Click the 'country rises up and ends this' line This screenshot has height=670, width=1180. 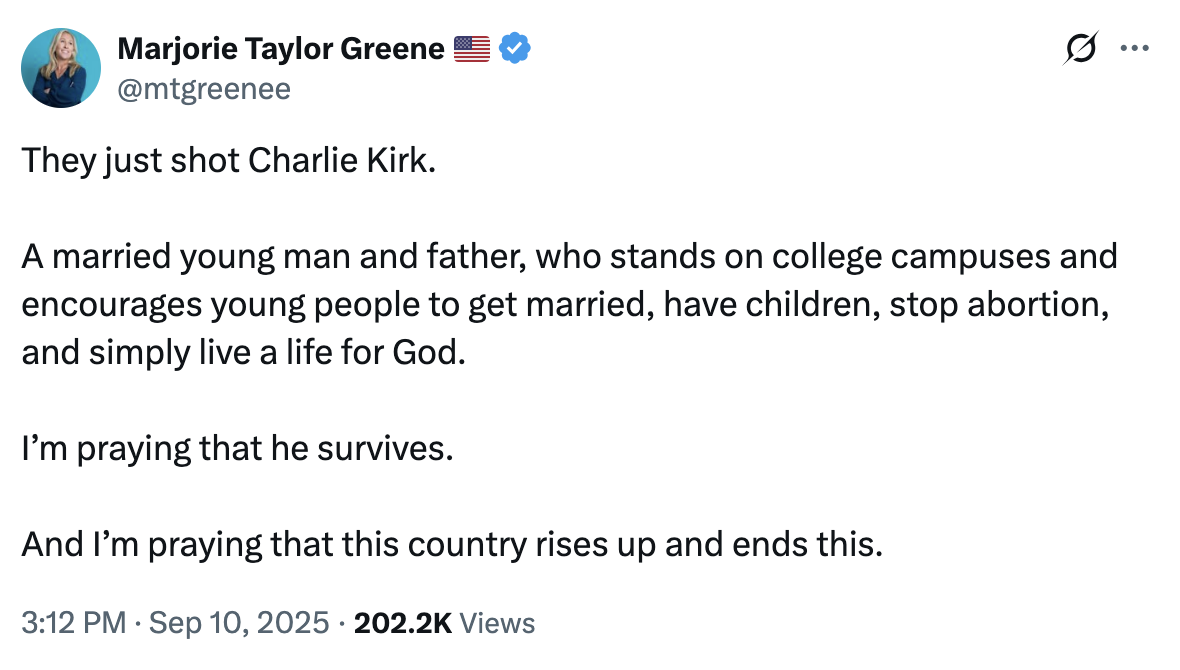click(452, 544)
